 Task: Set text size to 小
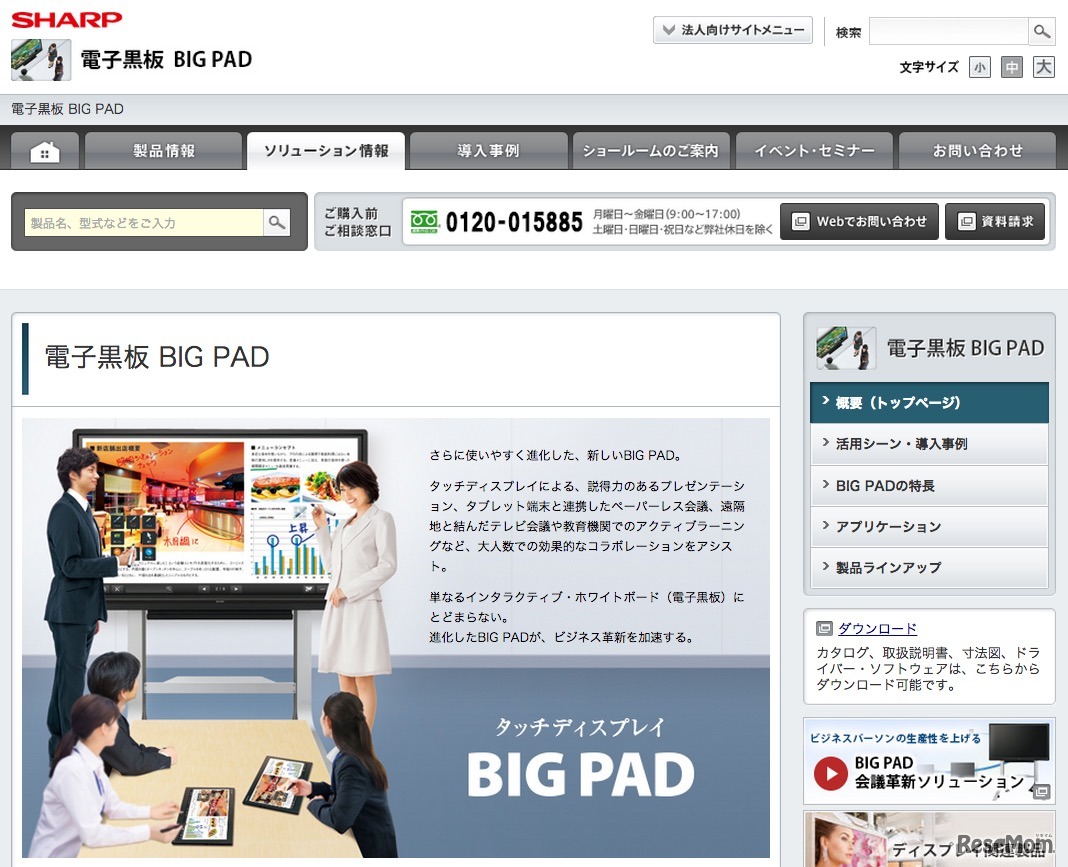(x=979, y=67)
